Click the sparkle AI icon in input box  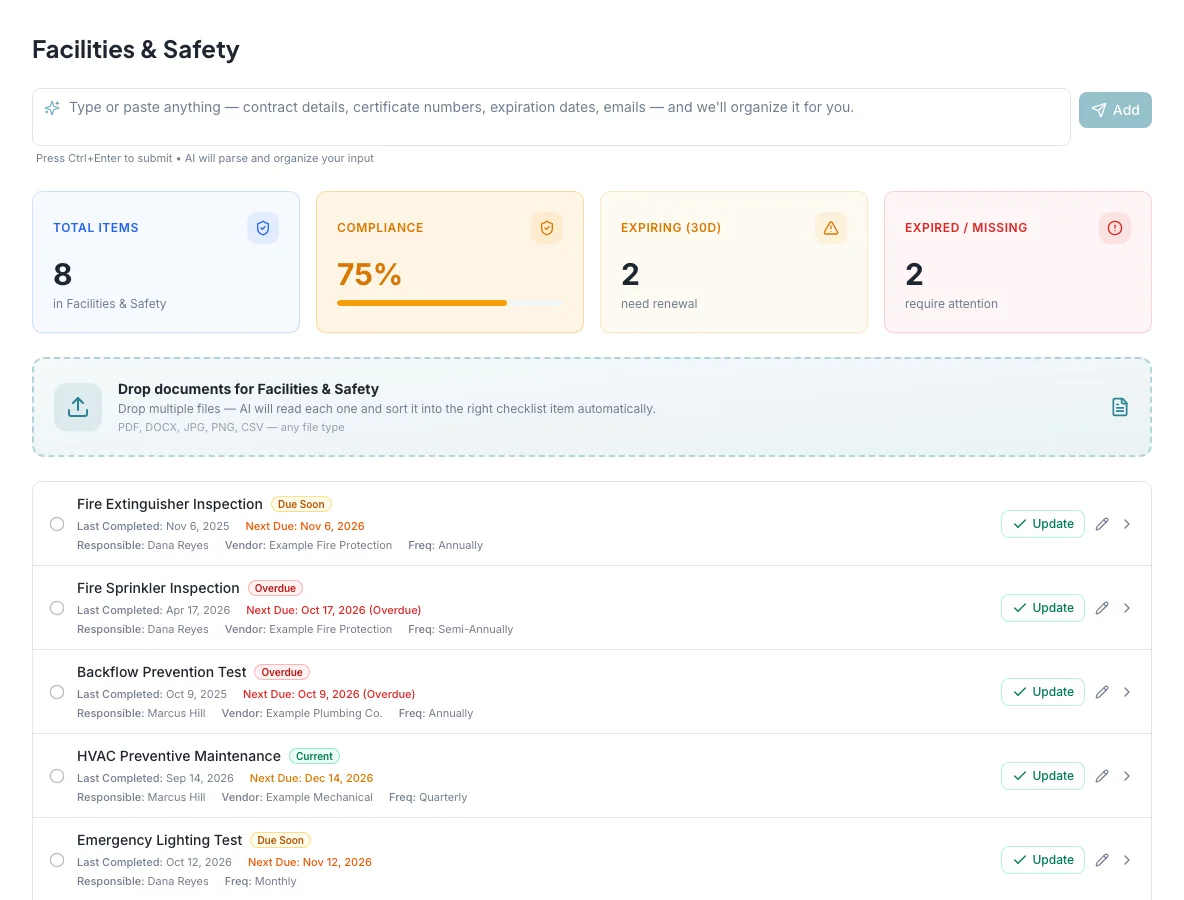click(x=52, y=108)
